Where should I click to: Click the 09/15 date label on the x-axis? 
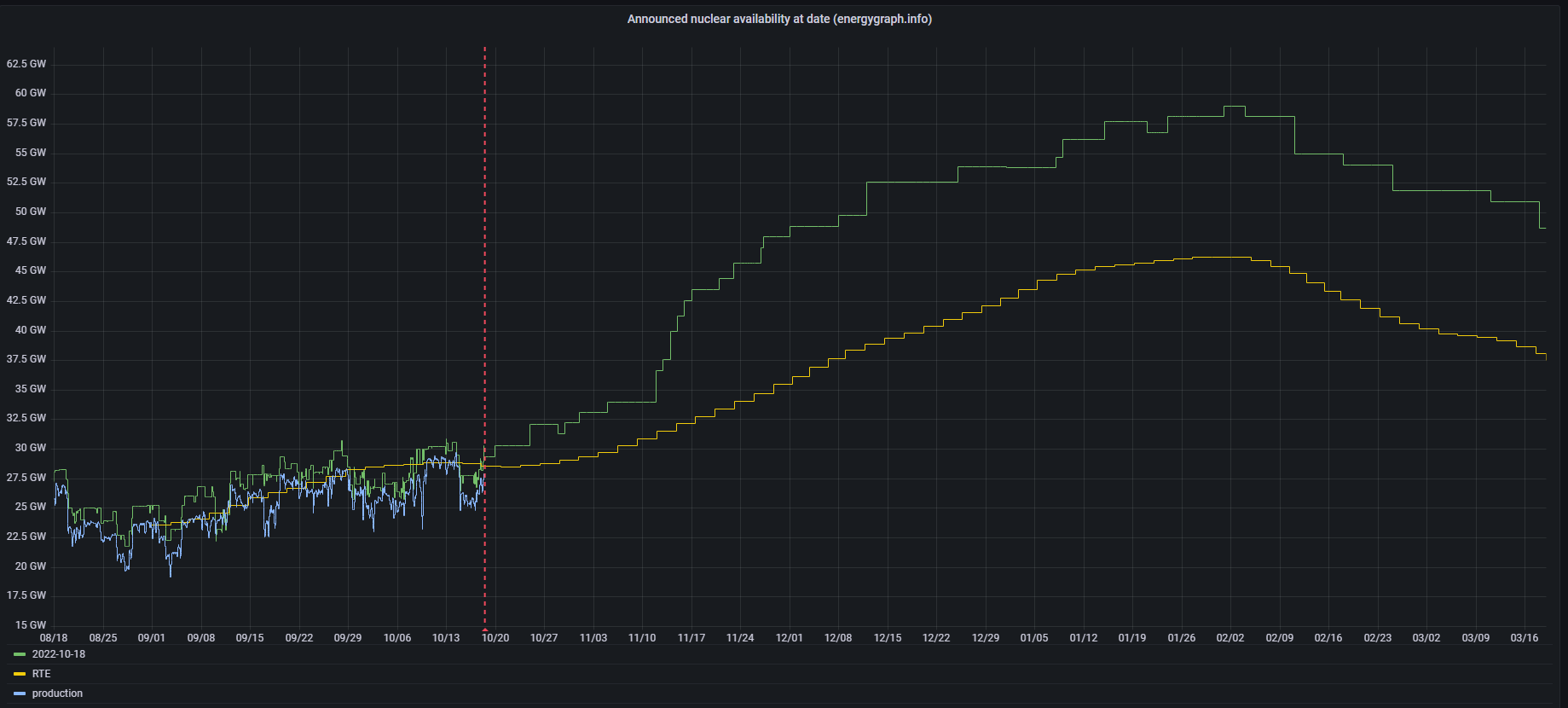(x=250, y=638)
